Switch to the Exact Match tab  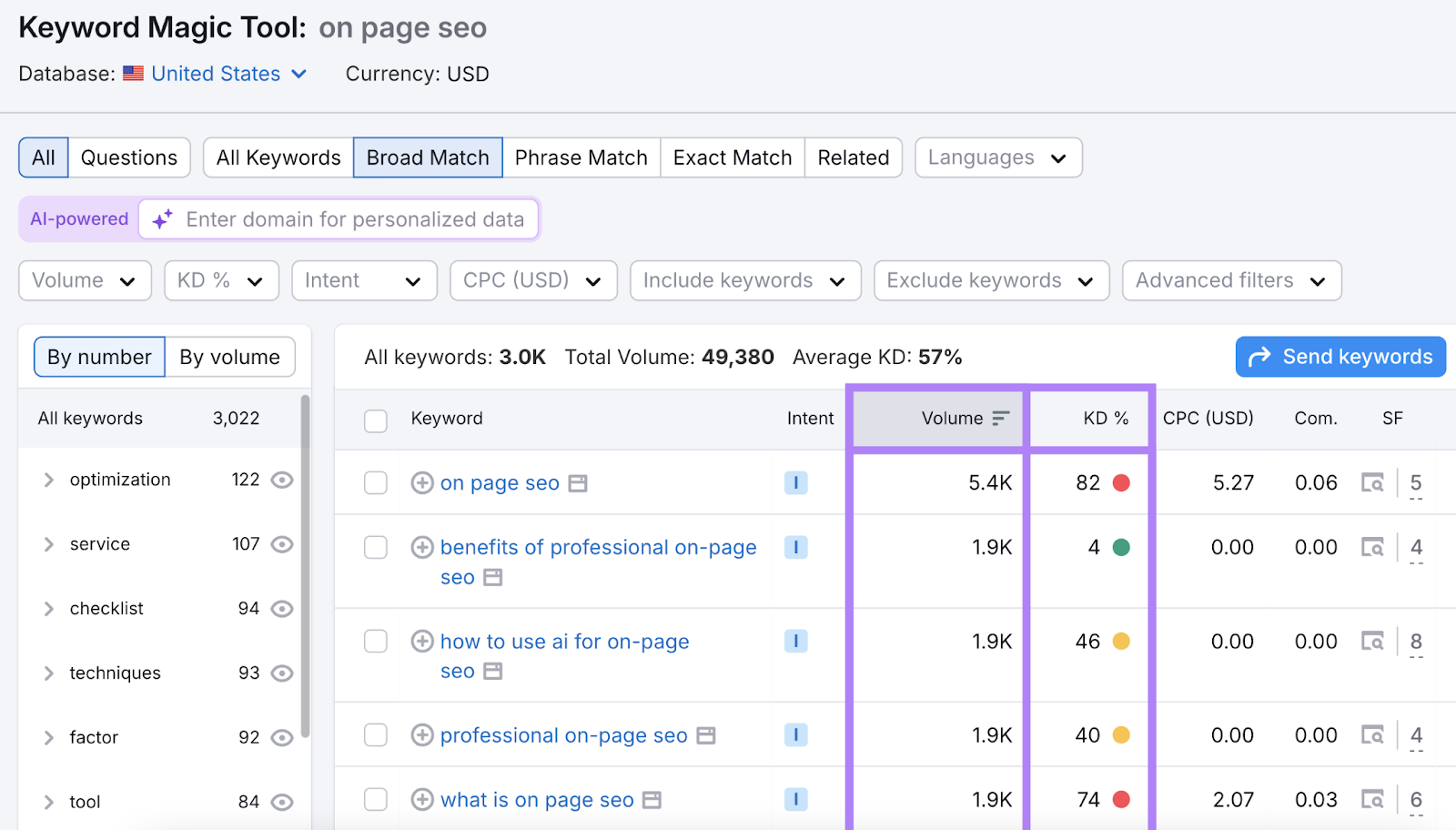click(732, 157)
